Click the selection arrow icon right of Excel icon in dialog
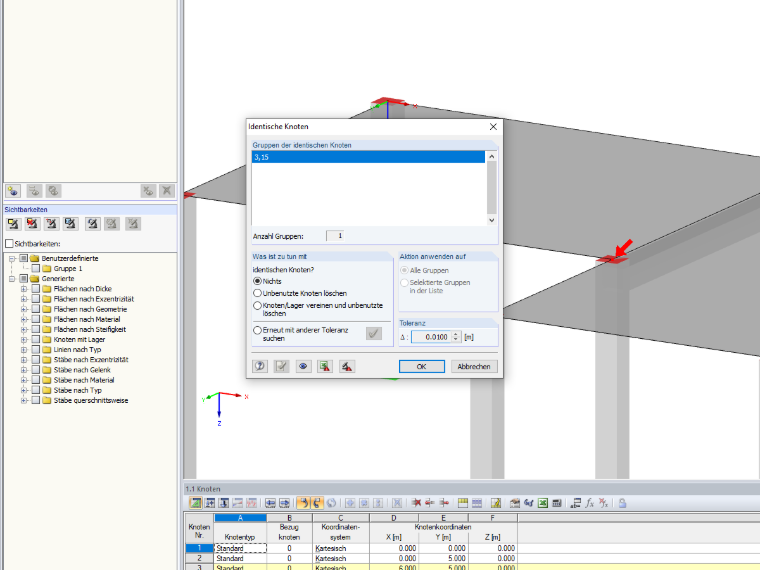 (x=347, y=366)
